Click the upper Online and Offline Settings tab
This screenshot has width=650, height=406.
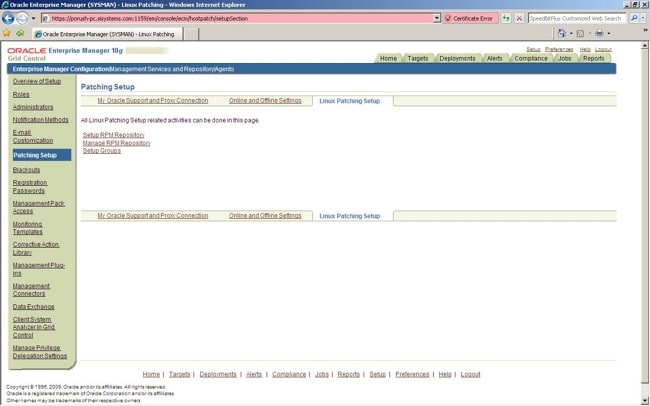[x=265, y=101]
